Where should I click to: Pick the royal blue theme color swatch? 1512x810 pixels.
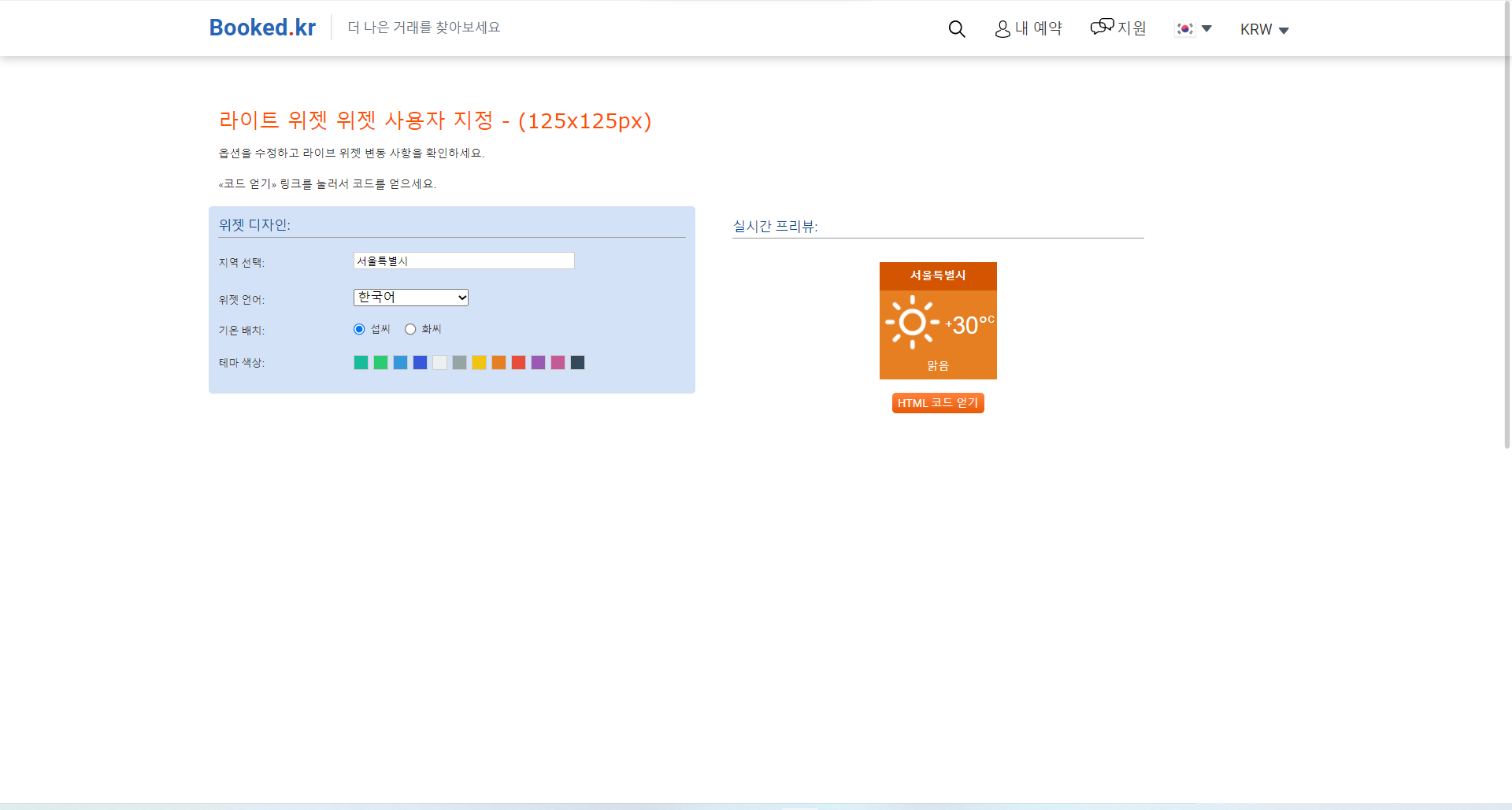[420, 362]
